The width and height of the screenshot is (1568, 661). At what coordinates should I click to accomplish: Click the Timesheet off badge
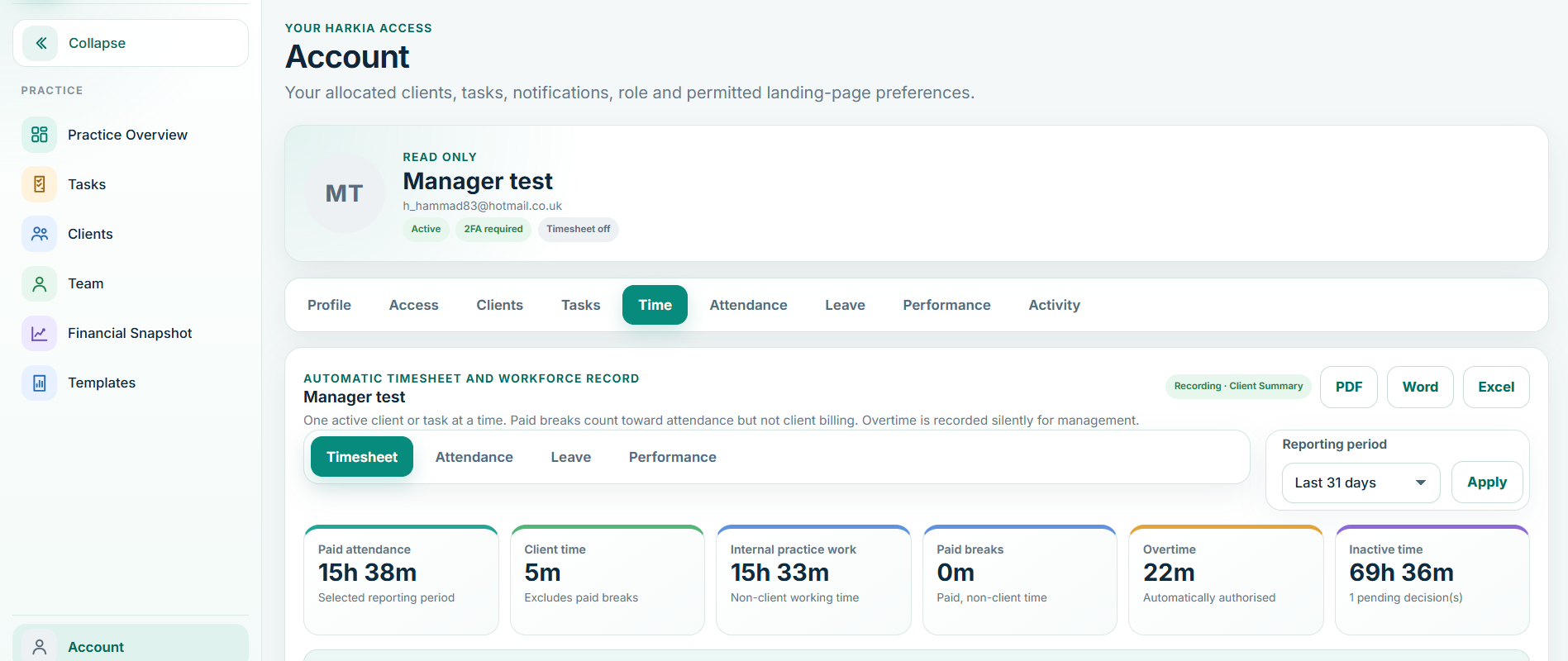click(x=578, y=229)
